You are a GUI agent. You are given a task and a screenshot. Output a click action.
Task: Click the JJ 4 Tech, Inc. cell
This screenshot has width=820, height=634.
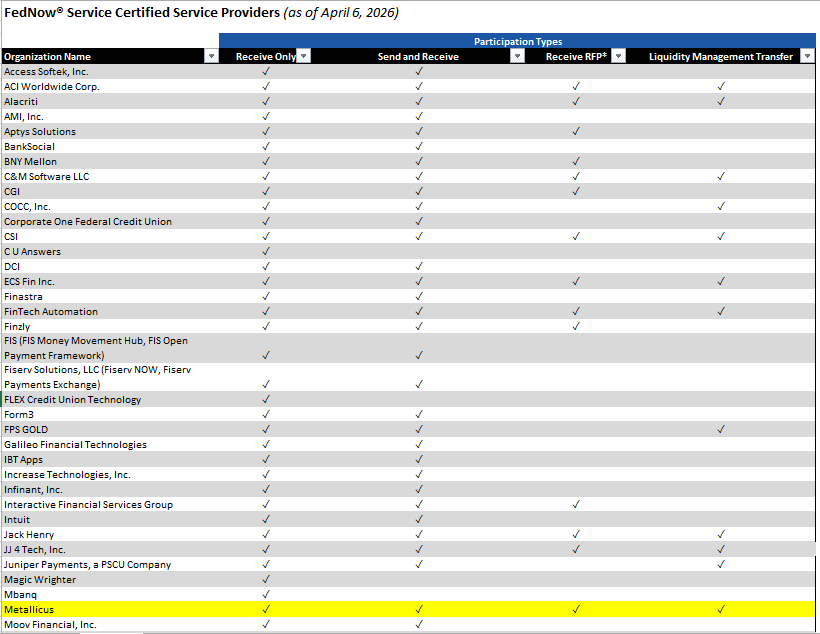click(x=110, y=549)
